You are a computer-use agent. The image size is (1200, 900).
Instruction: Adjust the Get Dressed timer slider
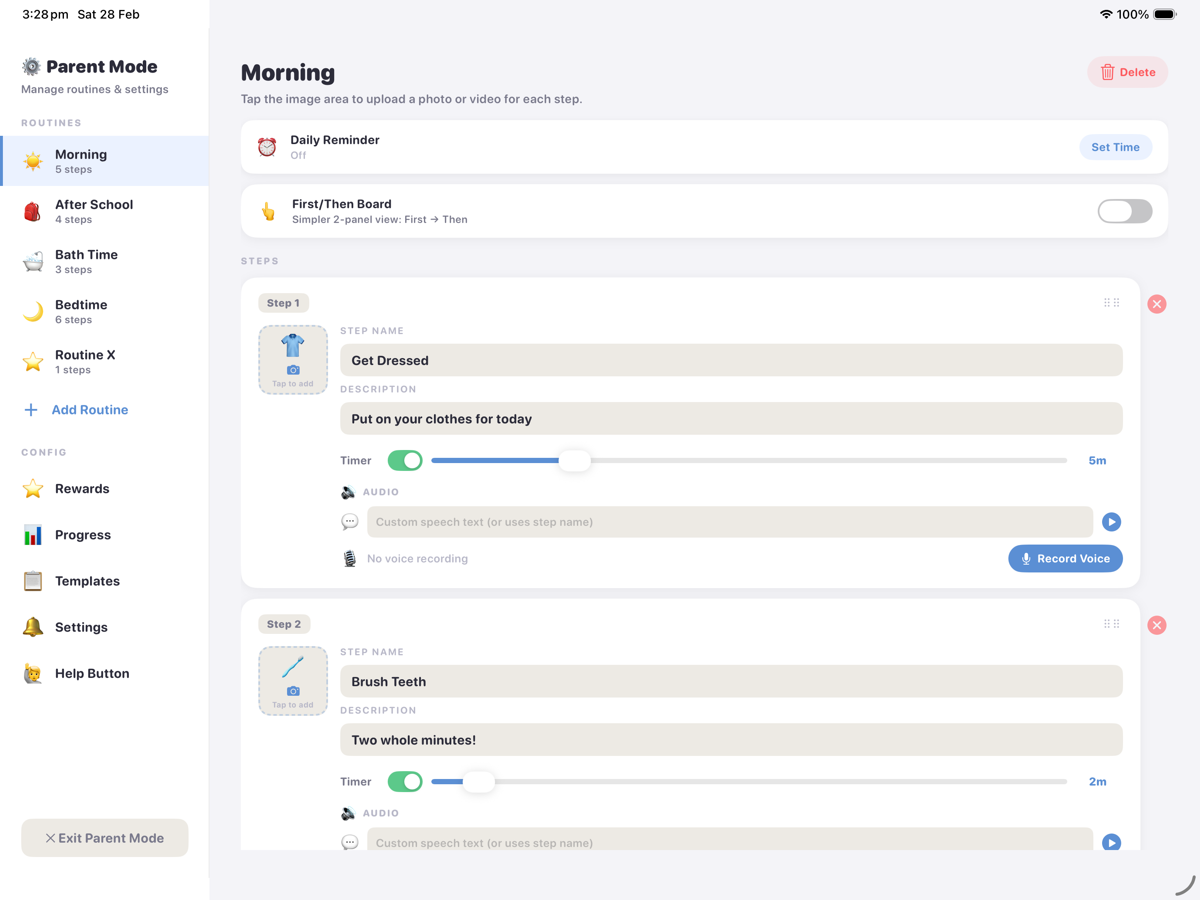click(x=574, y=460)
